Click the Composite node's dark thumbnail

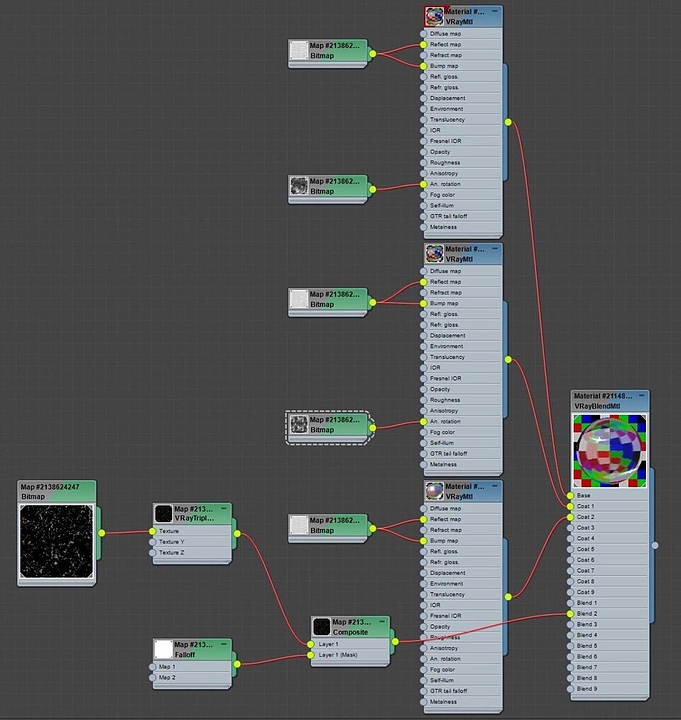321,627
